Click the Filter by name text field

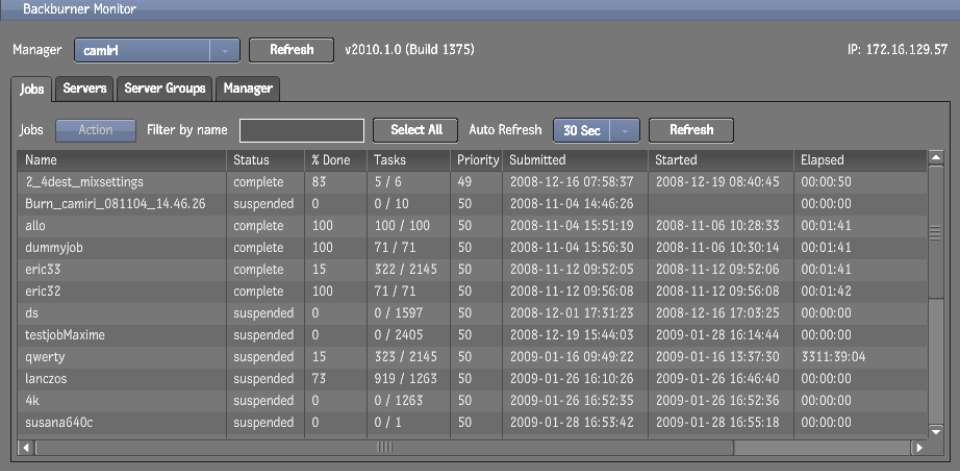click(301, 130)
